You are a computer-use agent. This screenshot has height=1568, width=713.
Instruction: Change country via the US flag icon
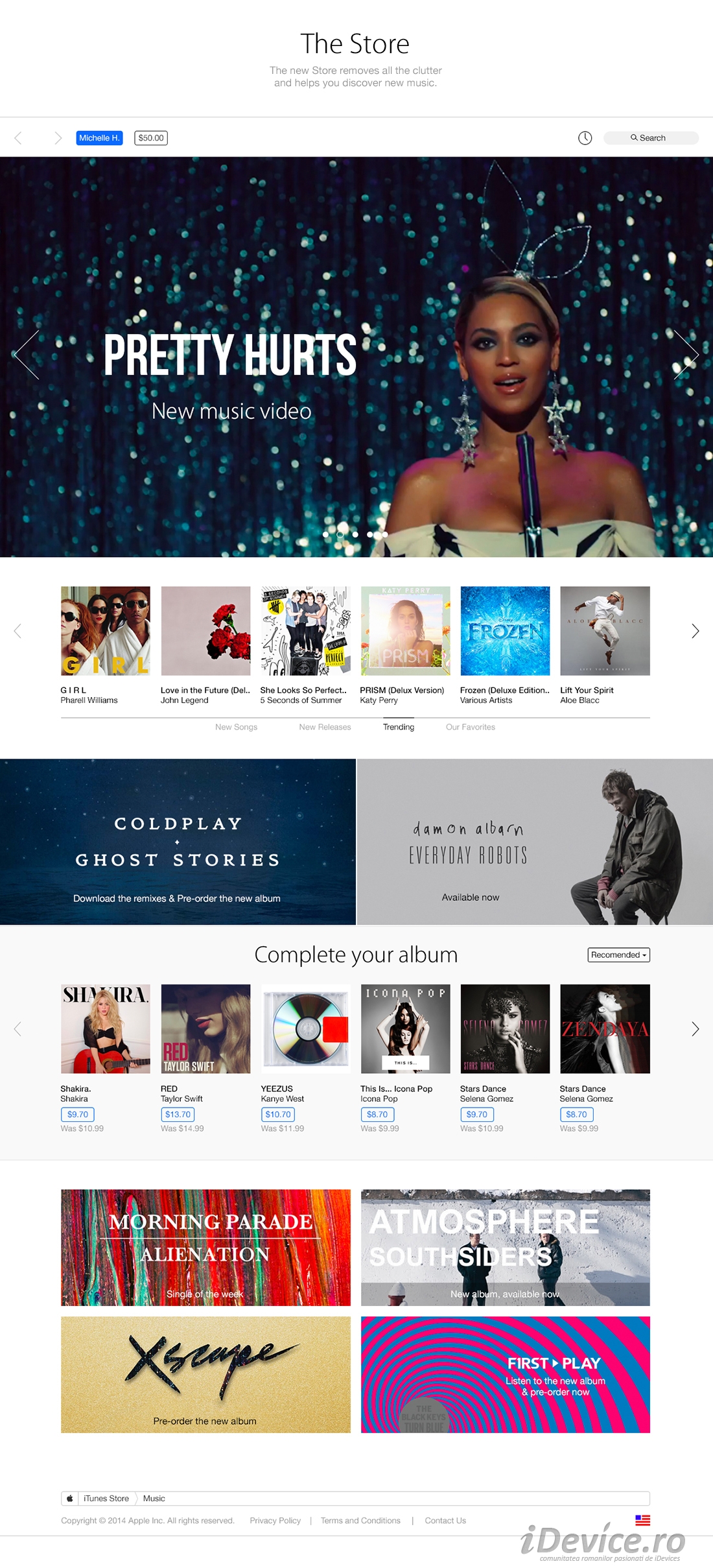(642, 1519)
